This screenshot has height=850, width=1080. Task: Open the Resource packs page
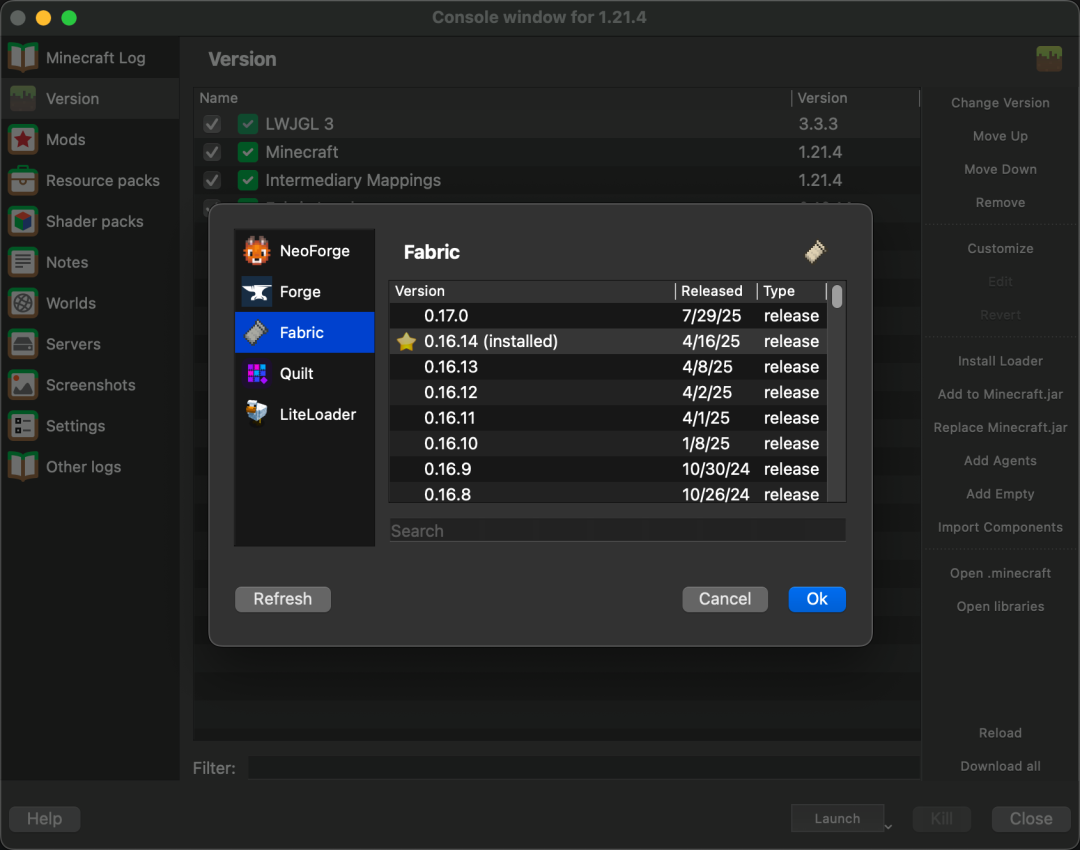click(x=102, y=181)
